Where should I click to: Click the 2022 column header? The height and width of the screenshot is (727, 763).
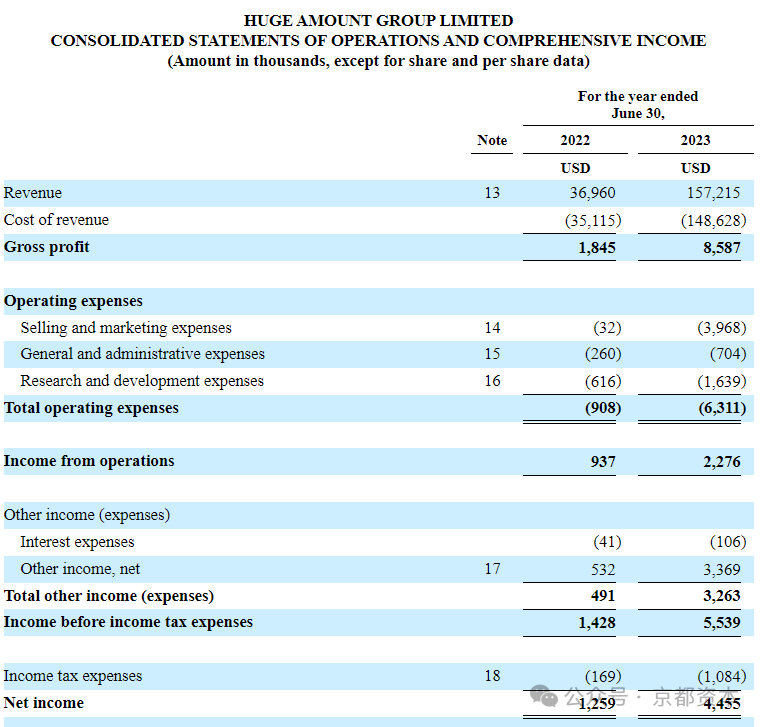click(x=575, y=140)
